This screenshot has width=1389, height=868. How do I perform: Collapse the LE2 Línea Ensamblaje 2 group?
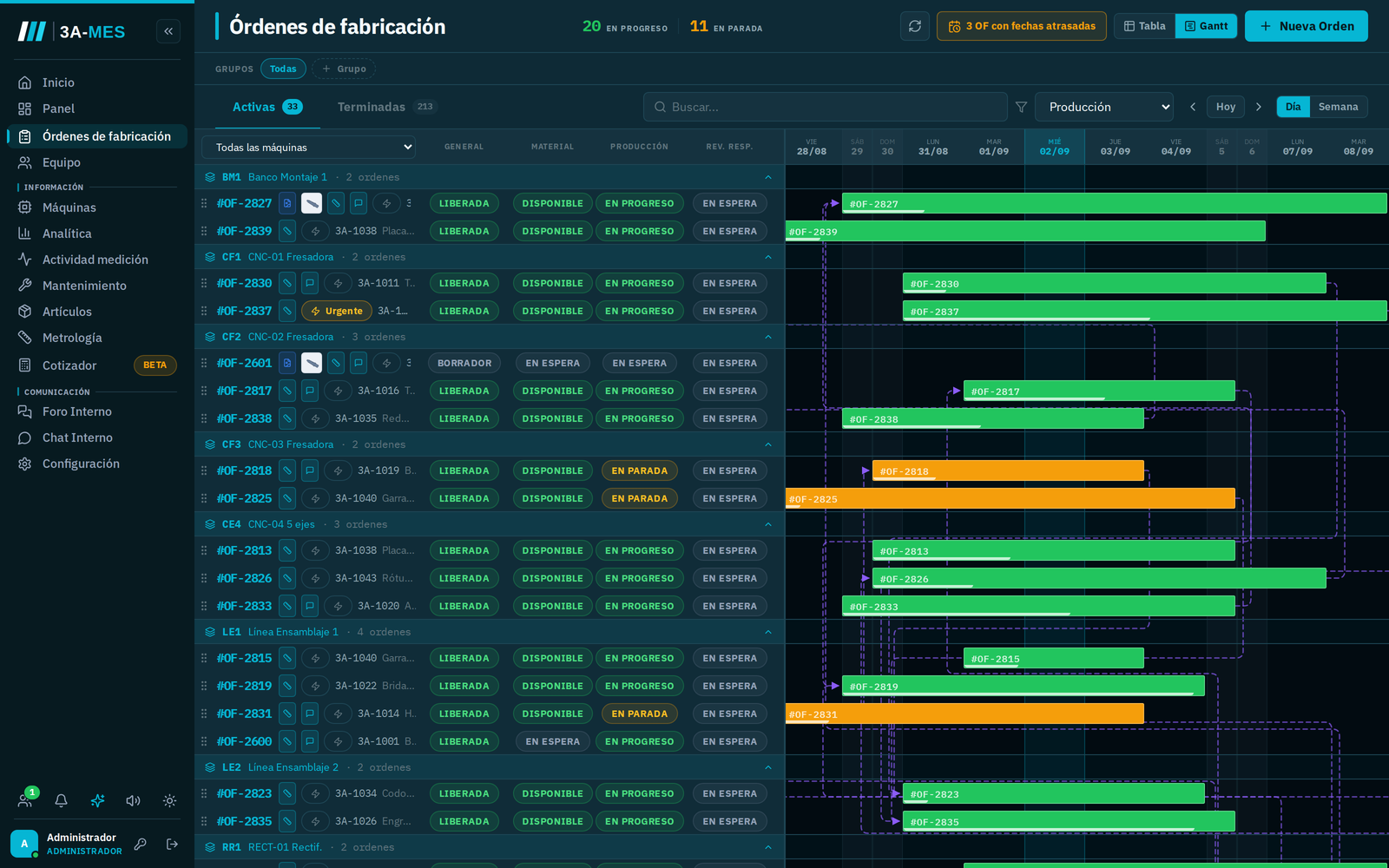(x=767, y=767)
